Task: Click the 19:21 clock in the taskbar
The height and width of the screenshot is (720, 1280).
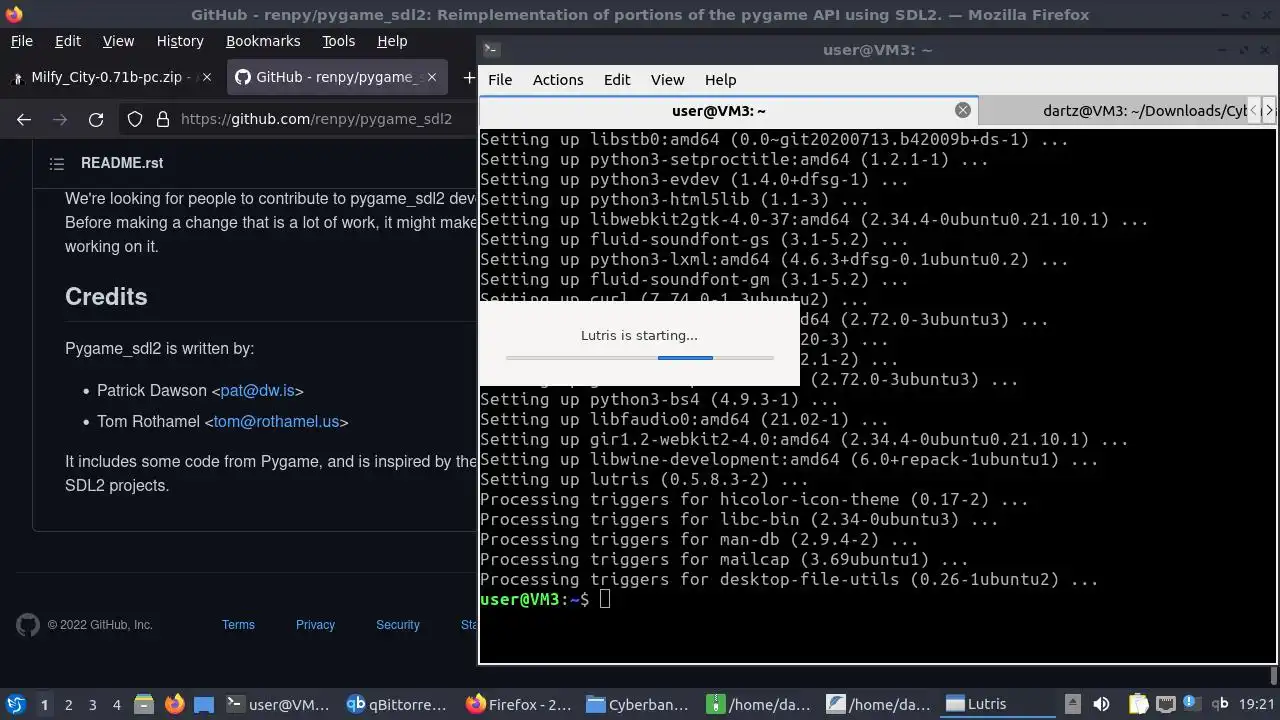Action: (x=1257, y=704)
